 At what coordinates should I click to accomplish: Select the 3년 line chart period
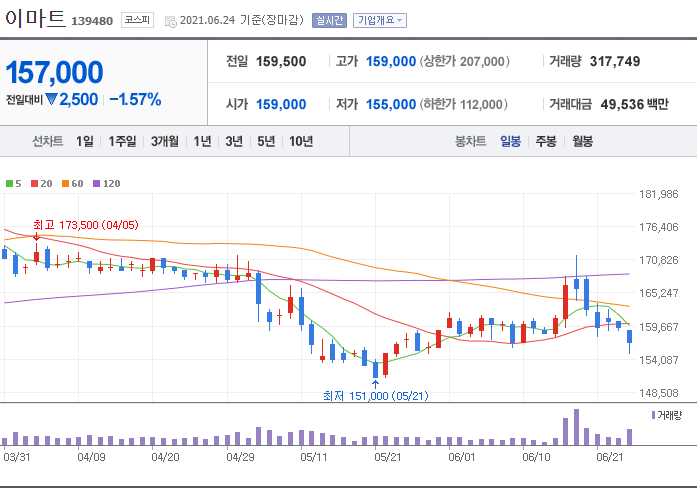click(234, 141)
